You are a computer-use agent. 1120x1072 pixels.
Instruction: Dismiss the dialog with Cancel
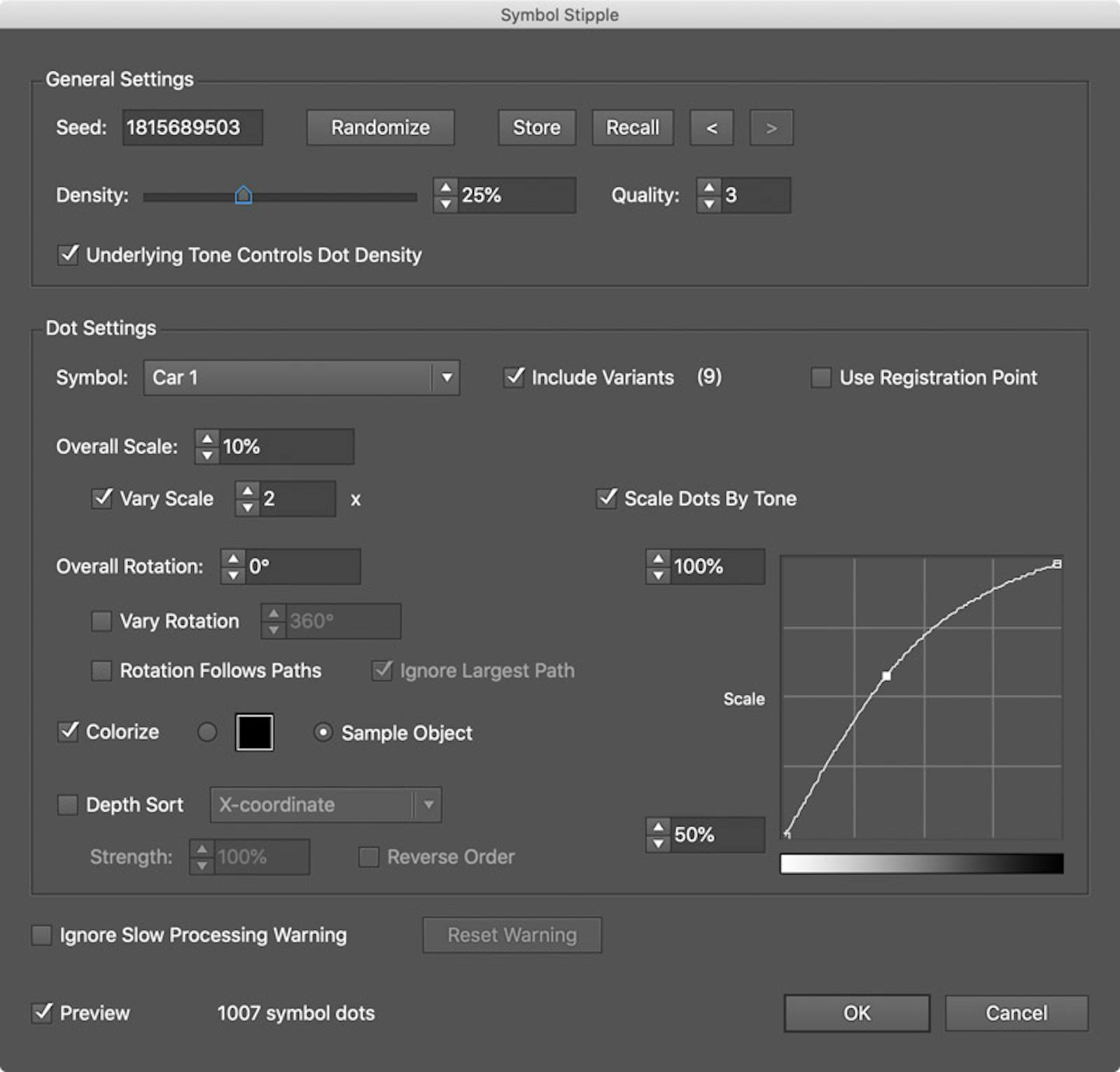(x=1016, y=1013)
